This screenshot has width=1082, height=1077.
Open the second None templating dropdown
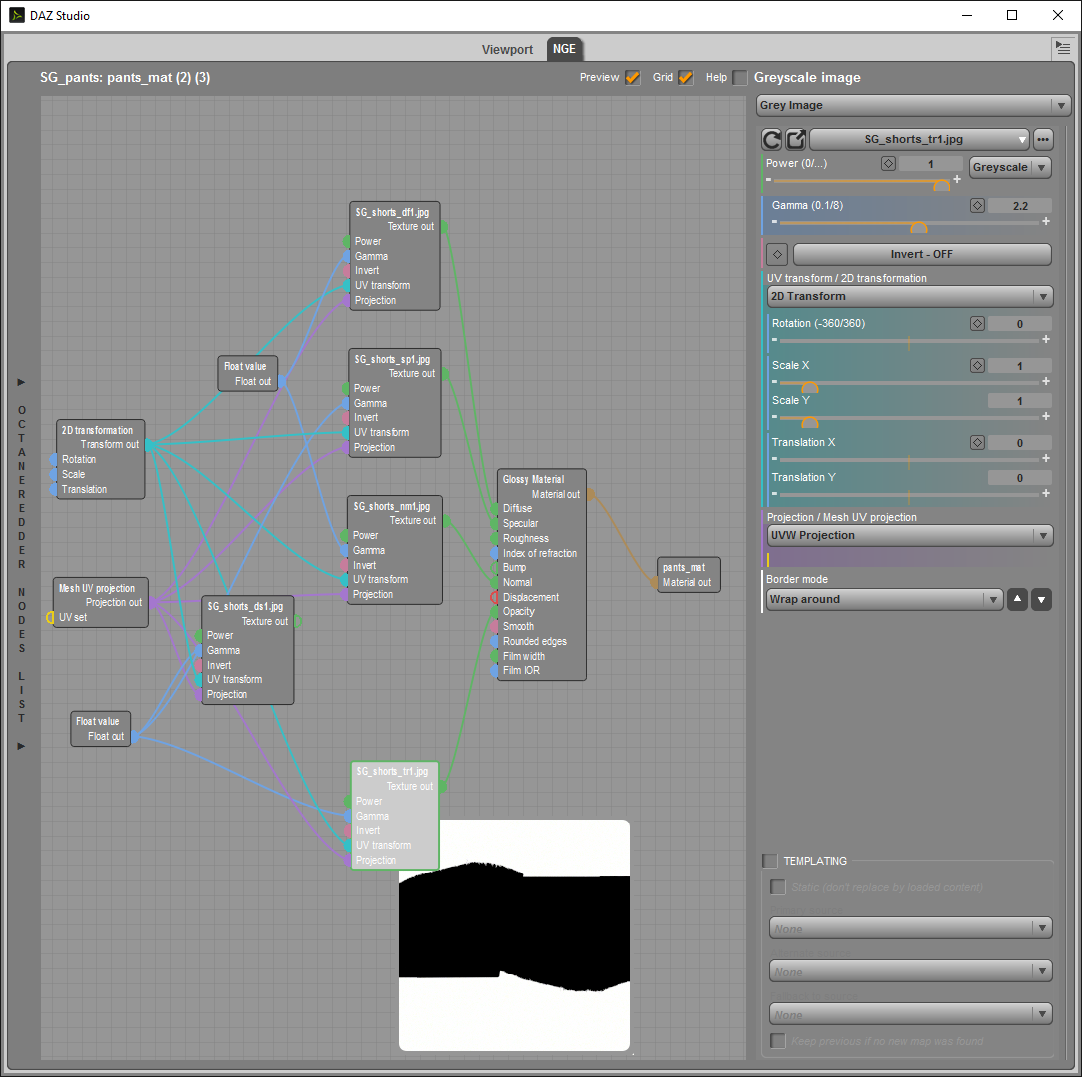[x=911, y=971]
